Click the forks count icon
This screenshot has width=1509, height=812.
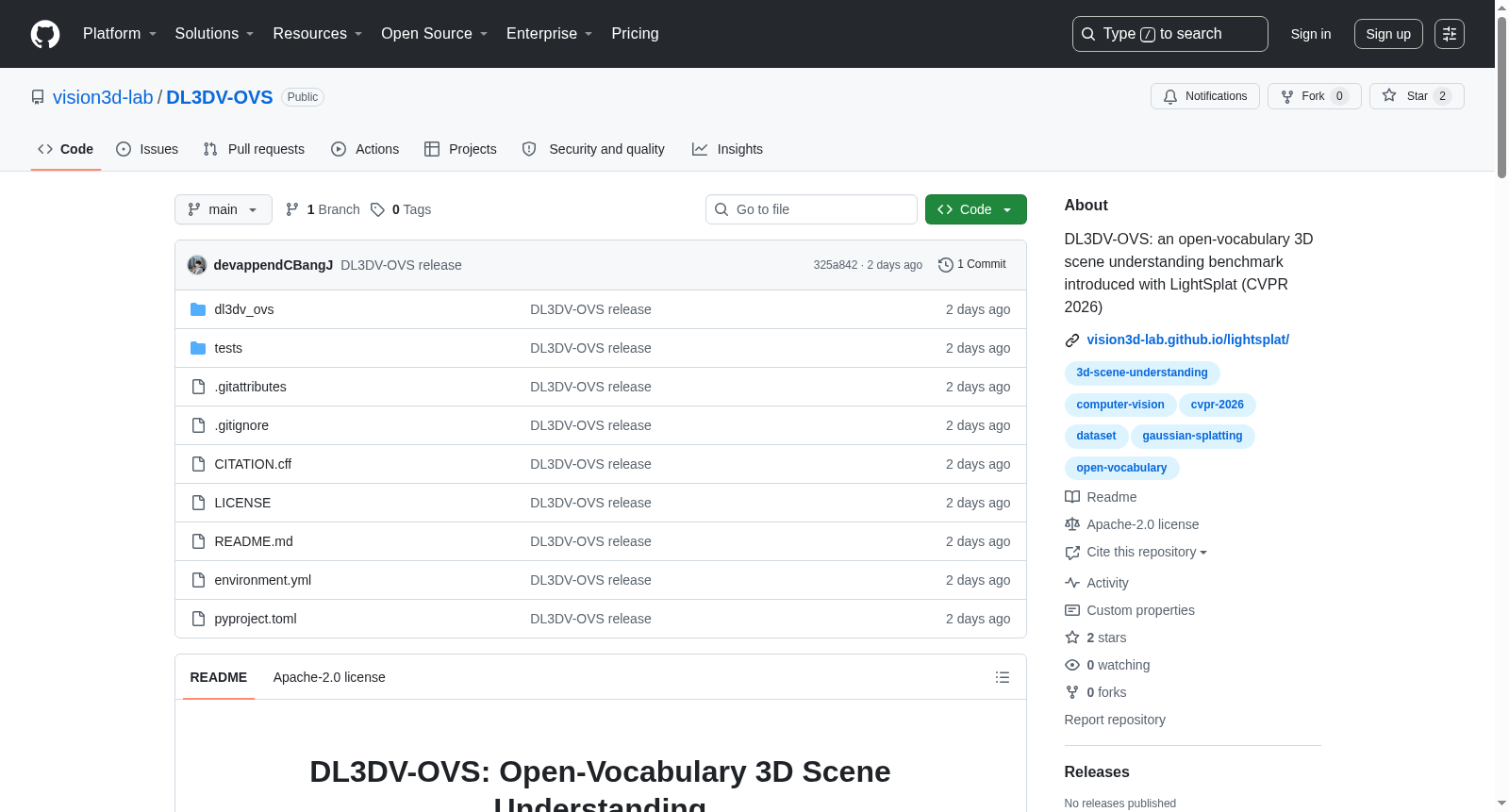(1072, 692)
